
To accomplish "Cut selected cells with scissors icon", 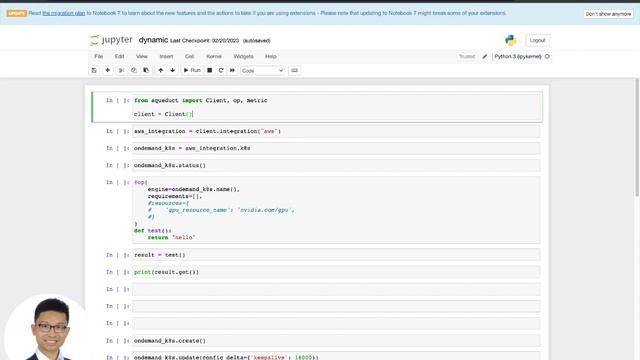I will [x=121, y=70].
